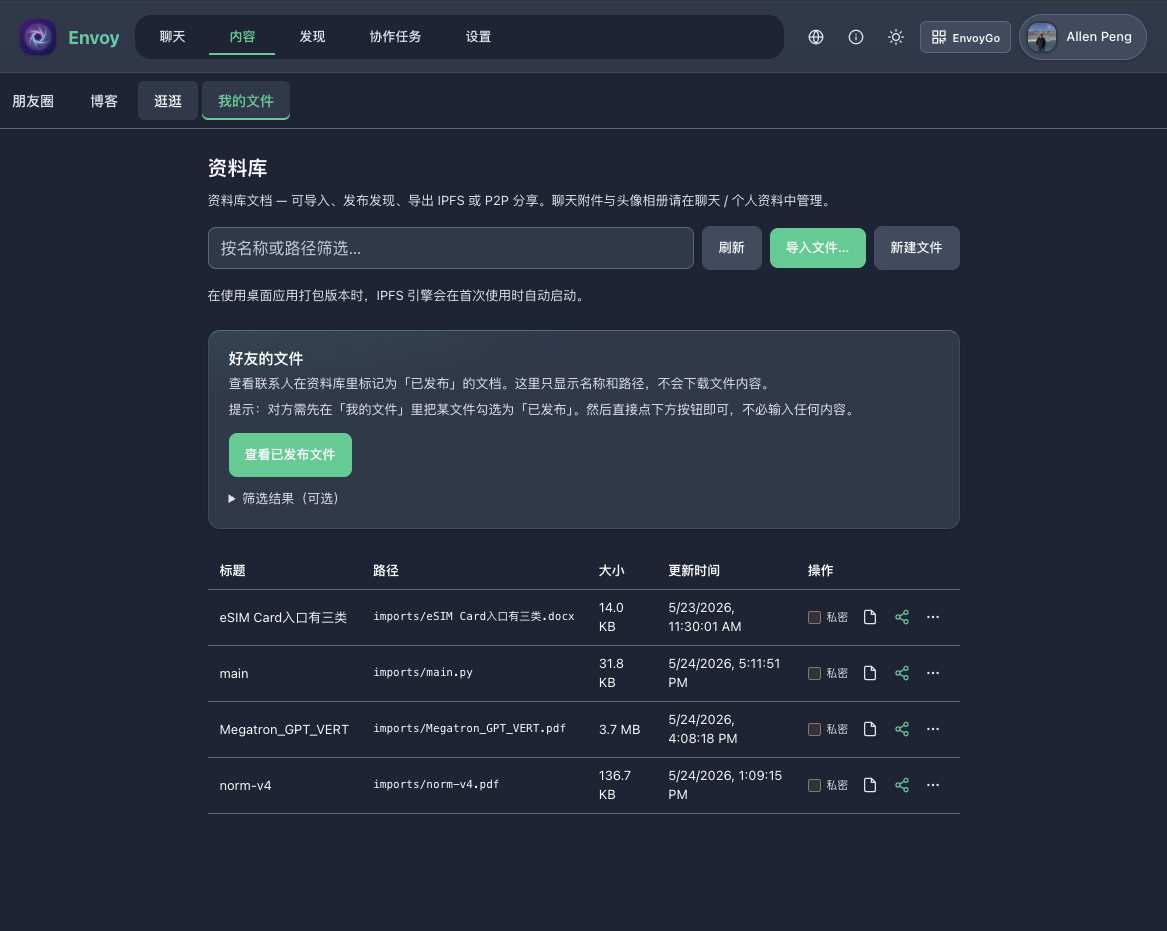
Task: Click norm-v4 title cell
Action: 246,786
